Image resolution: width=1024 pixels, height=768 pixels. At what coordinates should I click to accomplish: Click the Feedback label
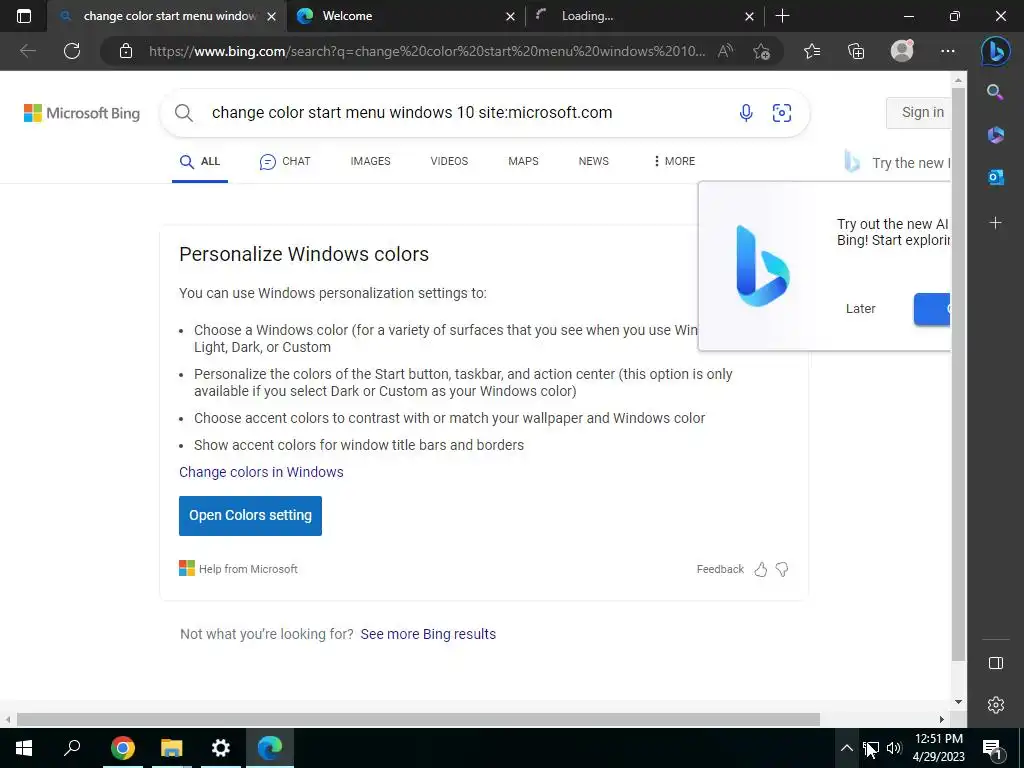[720, 569]
